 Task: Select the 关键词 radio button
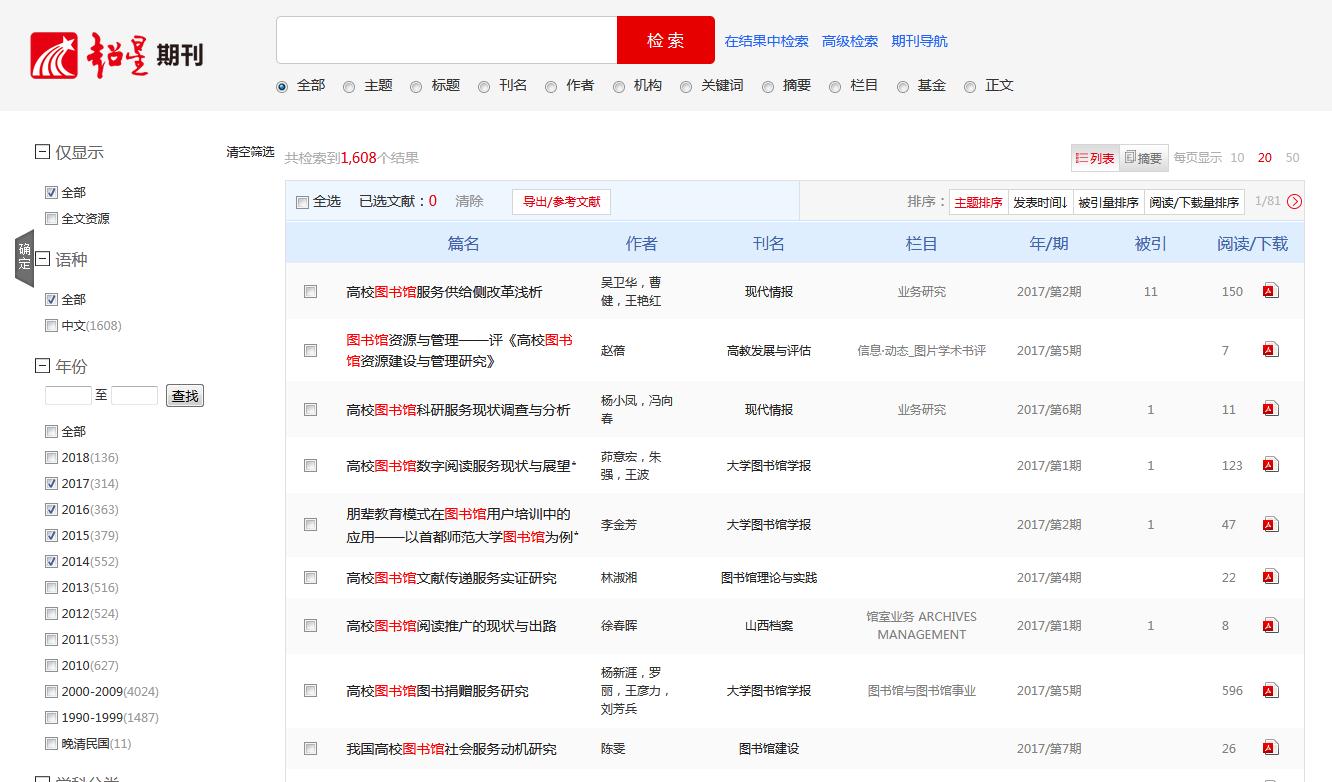pyautogui.click(x=686, y=87)
